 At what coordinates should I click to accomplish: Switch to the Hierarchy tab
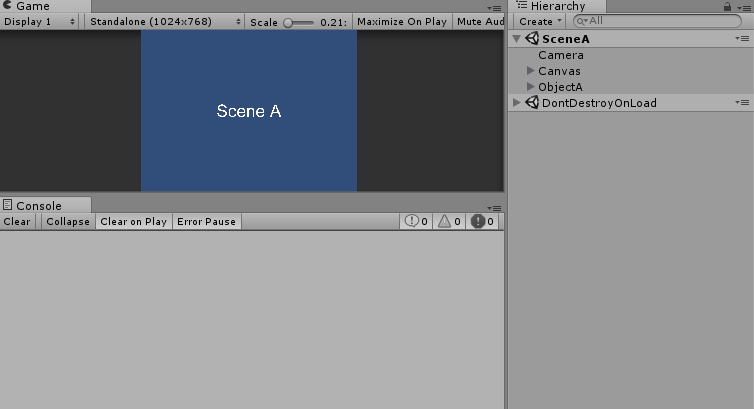pos(558,6)
